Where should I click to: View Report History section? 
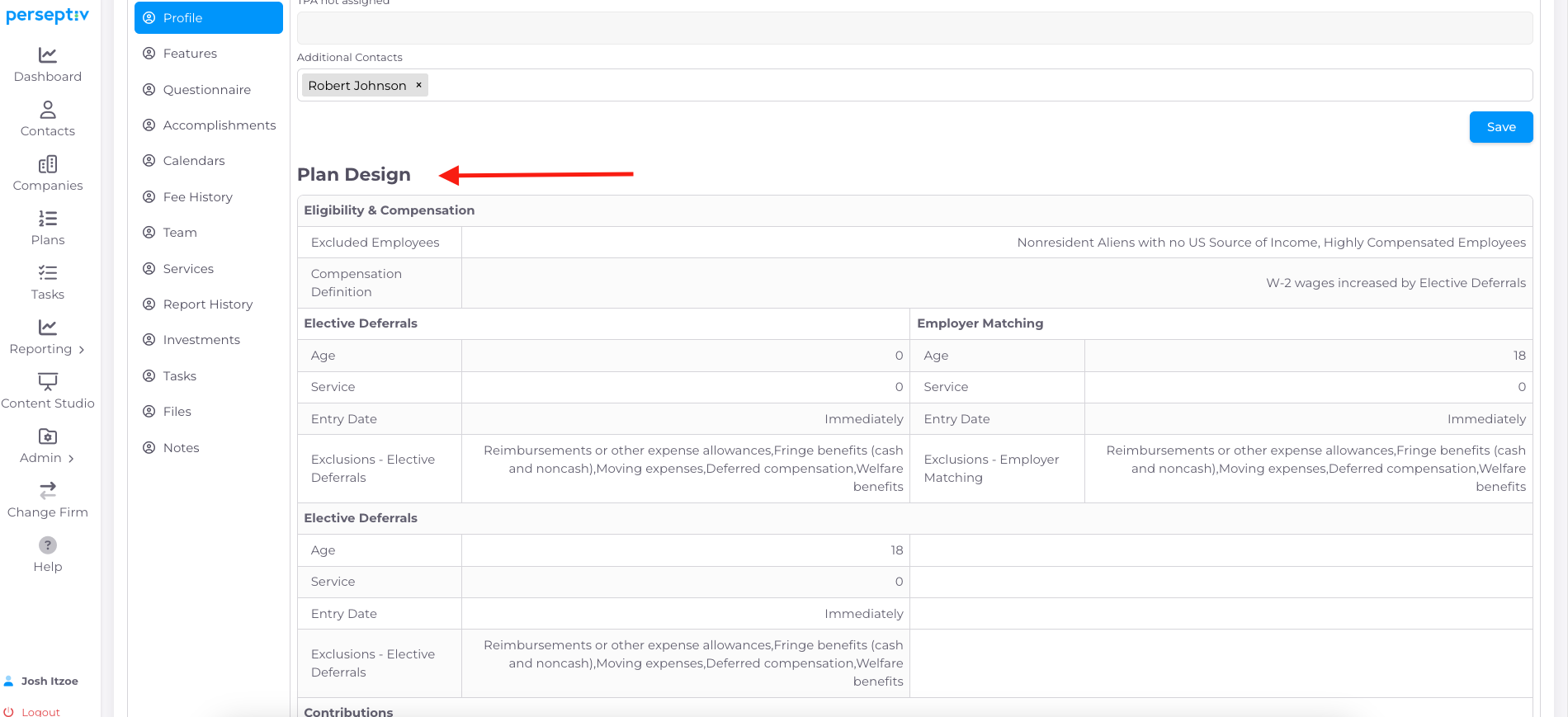(x=208, y=304)
